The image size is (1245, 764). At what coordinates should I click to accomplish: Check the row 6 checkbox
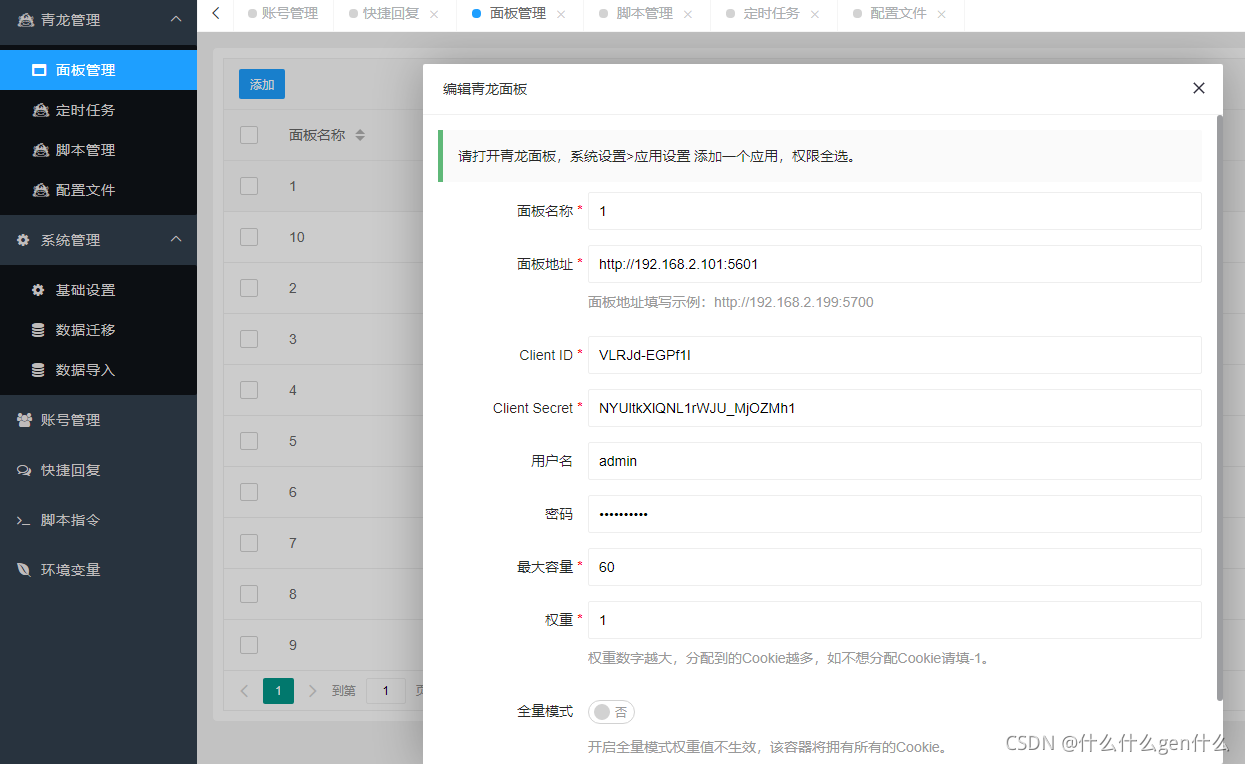(x=249, y=492)
